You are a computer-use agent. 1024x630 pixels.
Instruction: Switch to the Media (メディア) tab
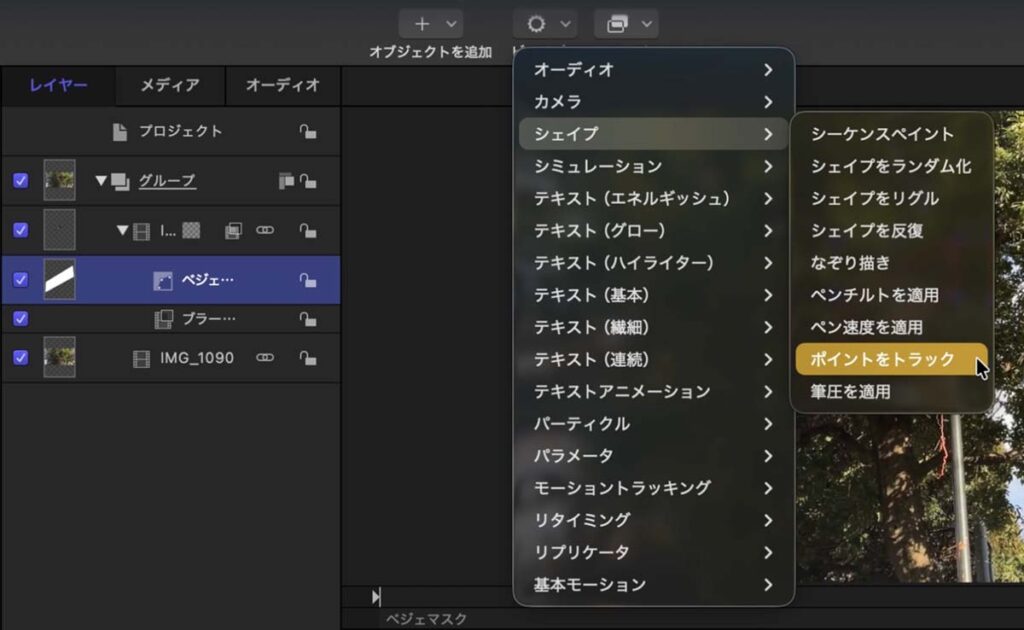click(x=169, y=85)
